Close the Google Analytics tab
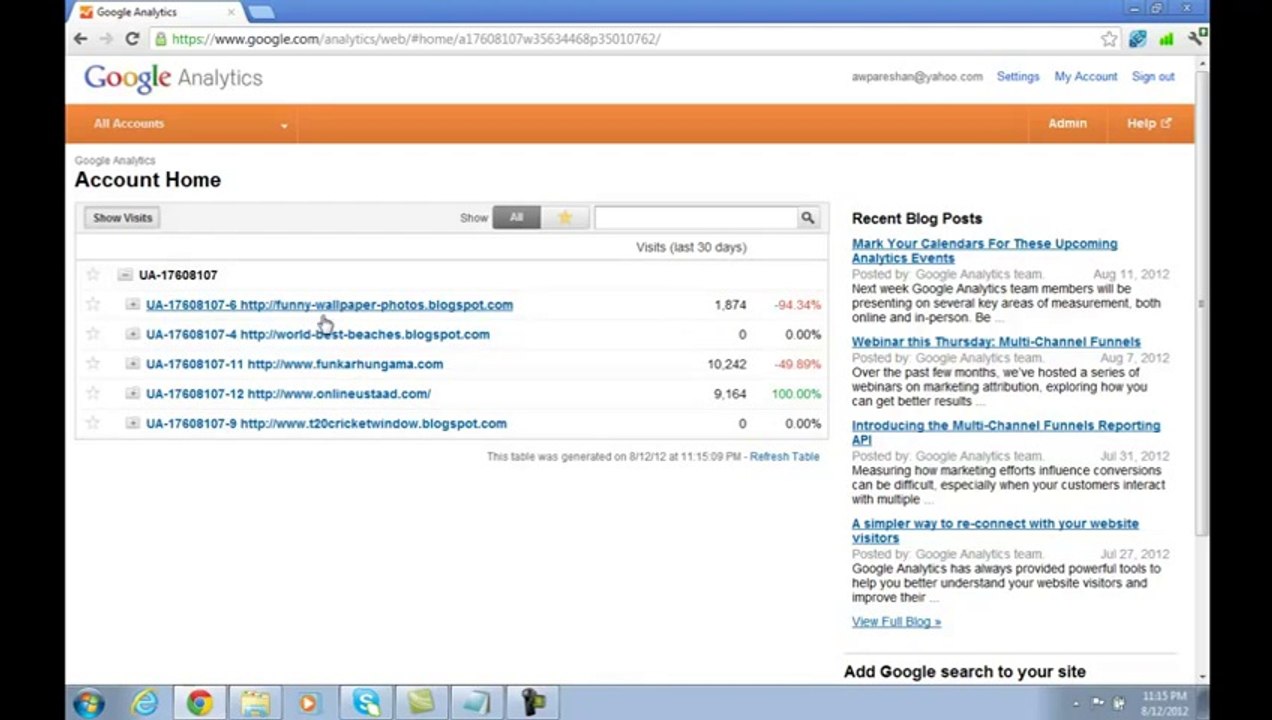This screenshot has width=1272, height=720. coord(232,12)
